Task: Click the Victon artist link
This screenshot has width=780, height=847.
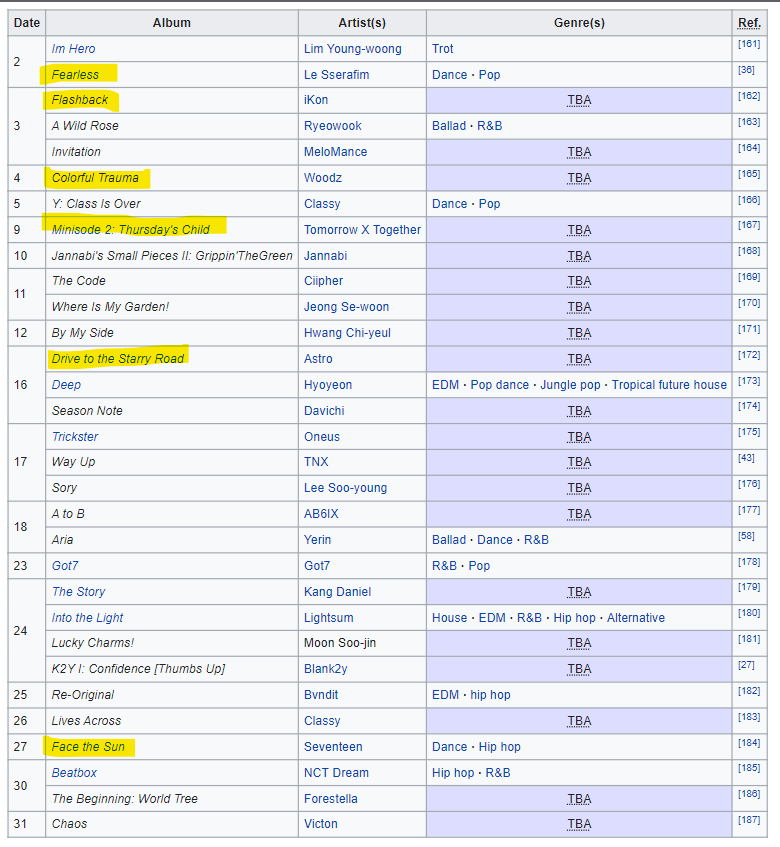Action: click(321, 824)
